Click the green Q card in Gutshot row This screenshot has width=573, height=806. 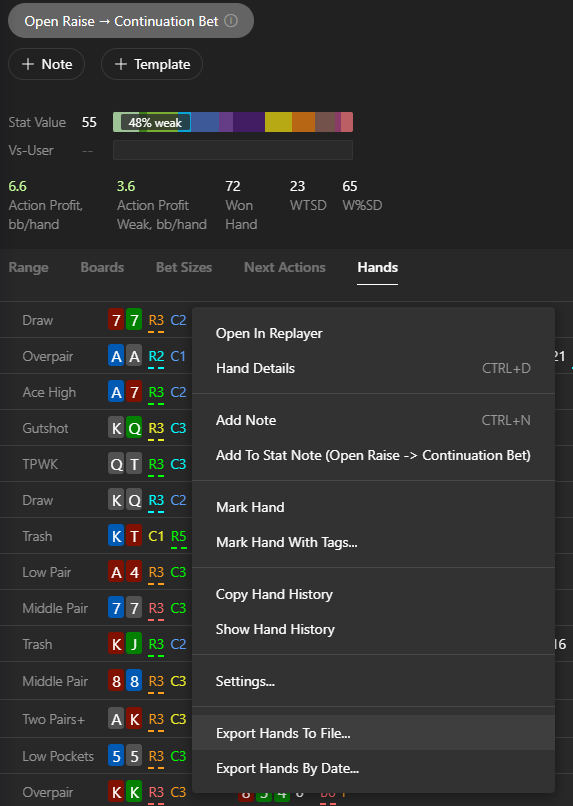pos(134,428)
